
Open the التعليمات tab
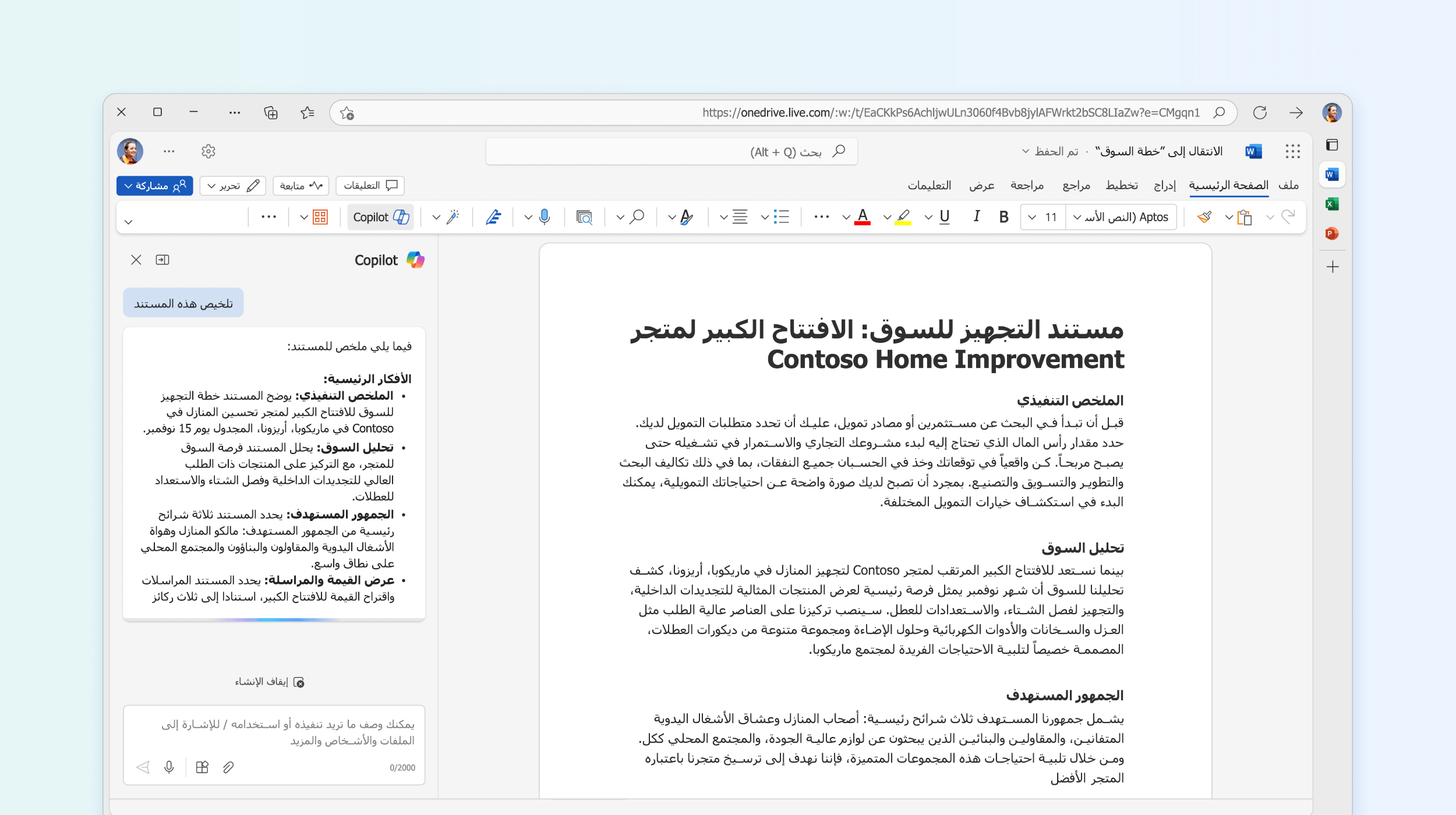coord(930,185)
